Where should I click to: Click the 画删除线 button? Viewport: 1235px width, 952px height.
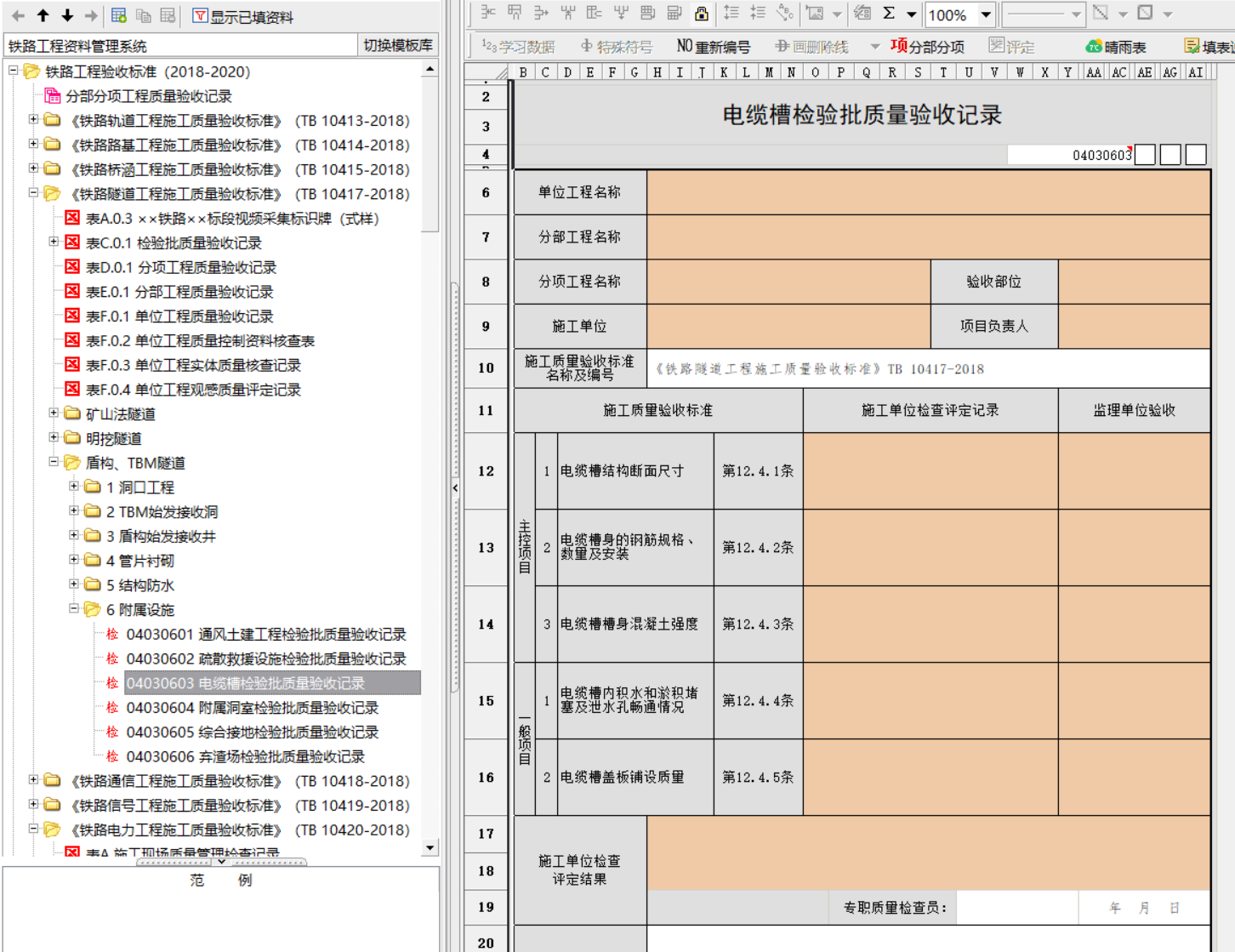tap(811, 46)
